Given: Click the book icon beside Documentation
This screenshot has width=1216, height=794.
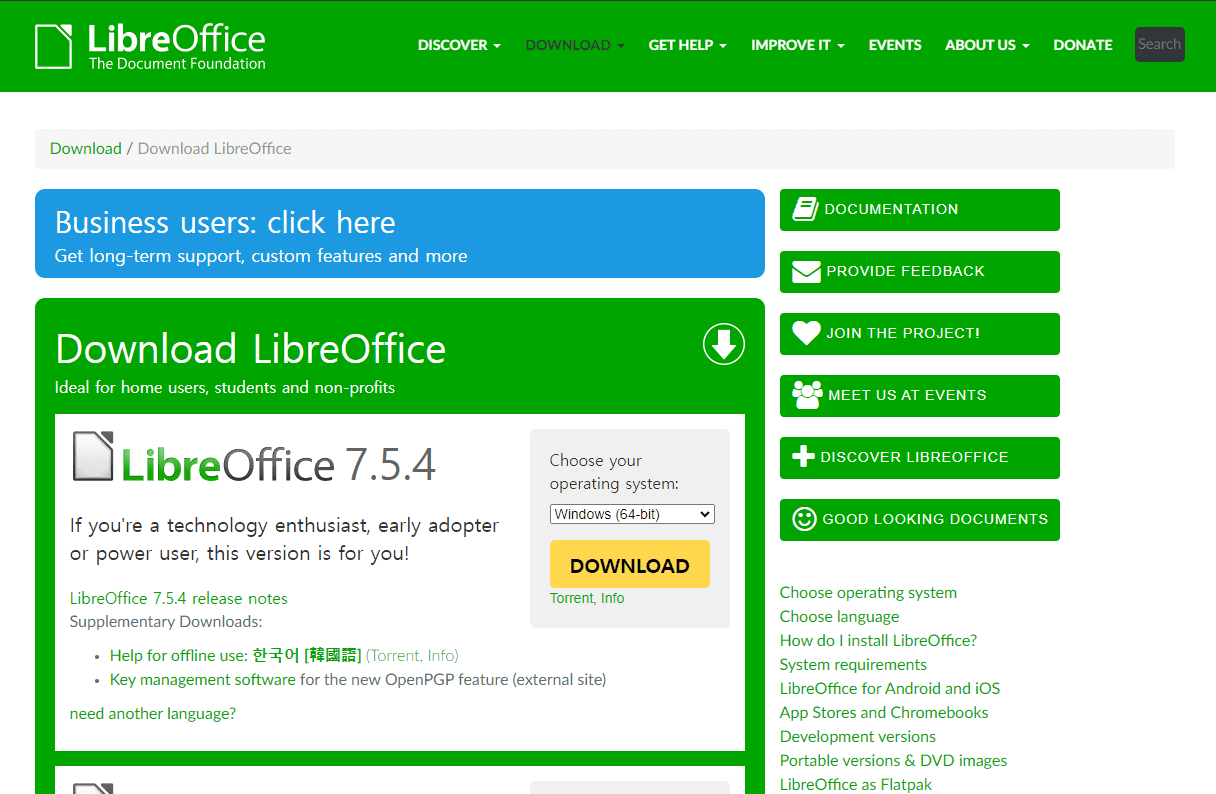Looking at the screenshot, I should [x=805, y=209].
